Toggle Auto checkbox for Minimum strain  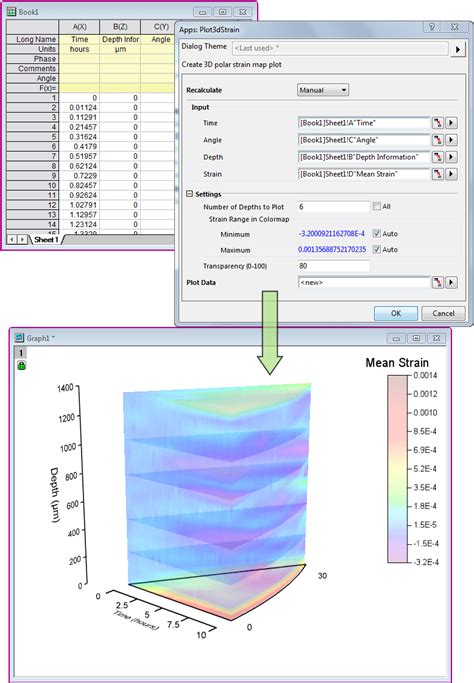point(377,234)
